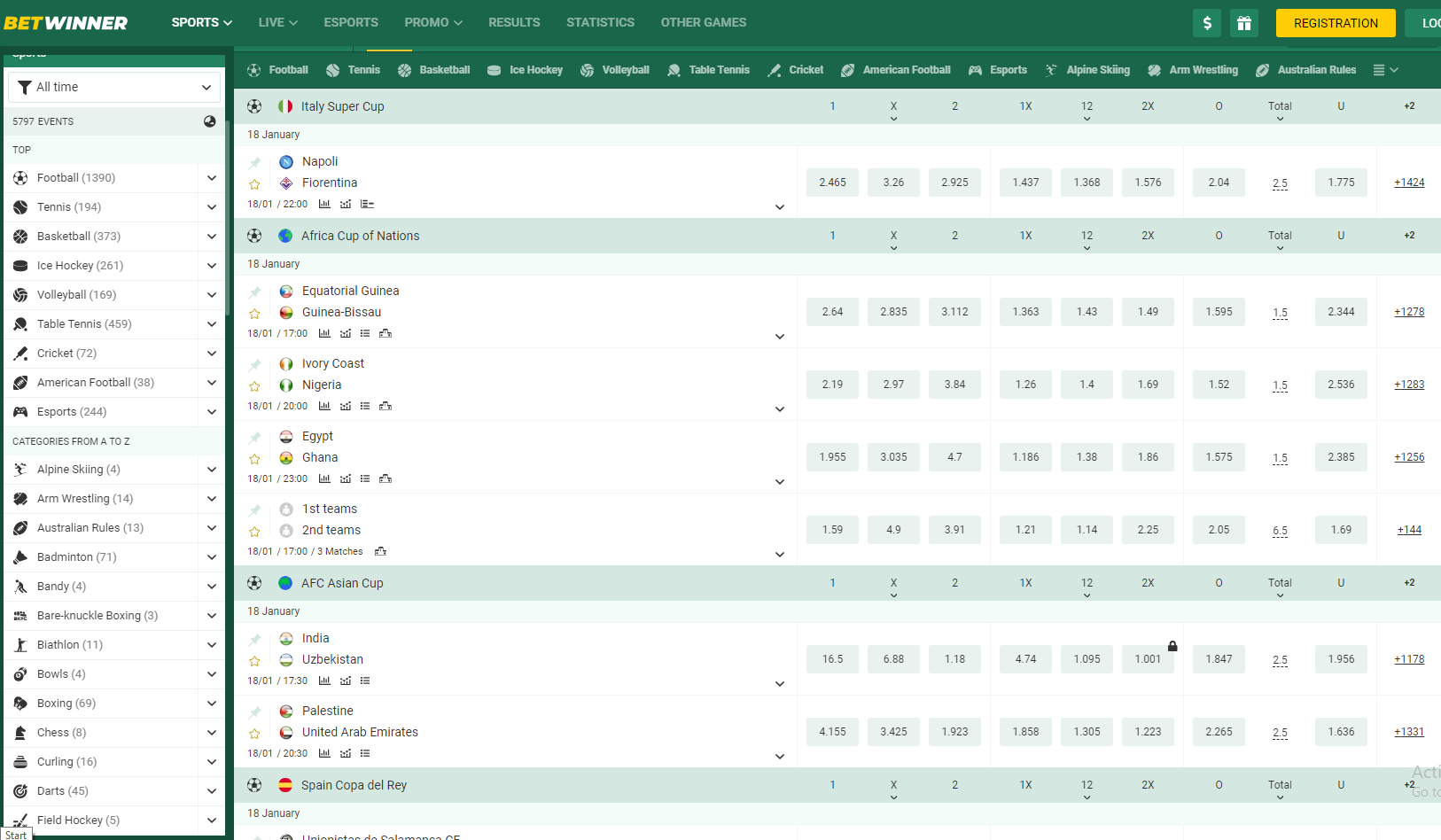Open the gift bonus icon
Screen dimensions: 1441x840
click(1244, 23)
